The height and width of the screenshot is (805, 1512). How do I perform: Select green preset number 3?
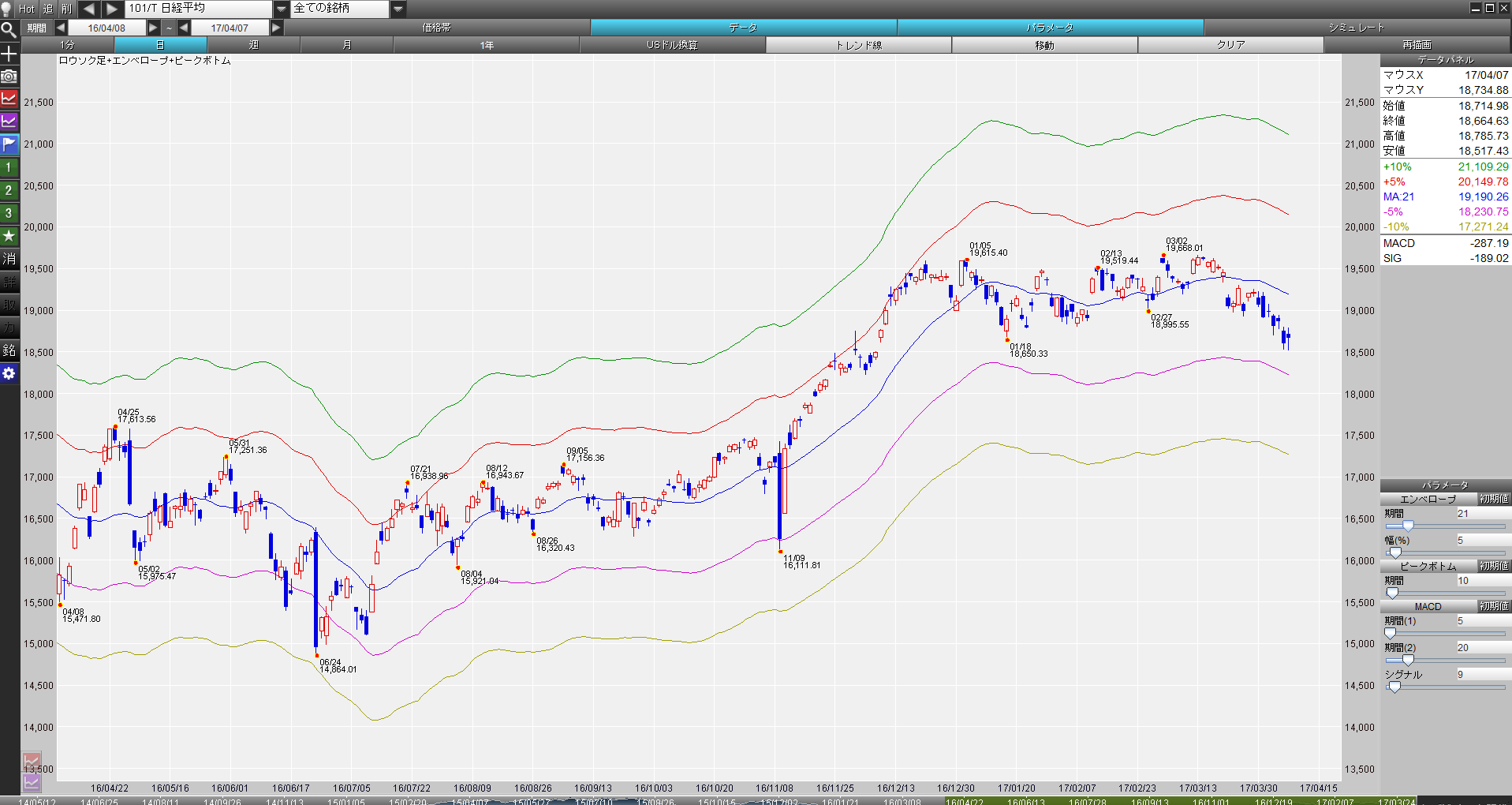[9, 213]
